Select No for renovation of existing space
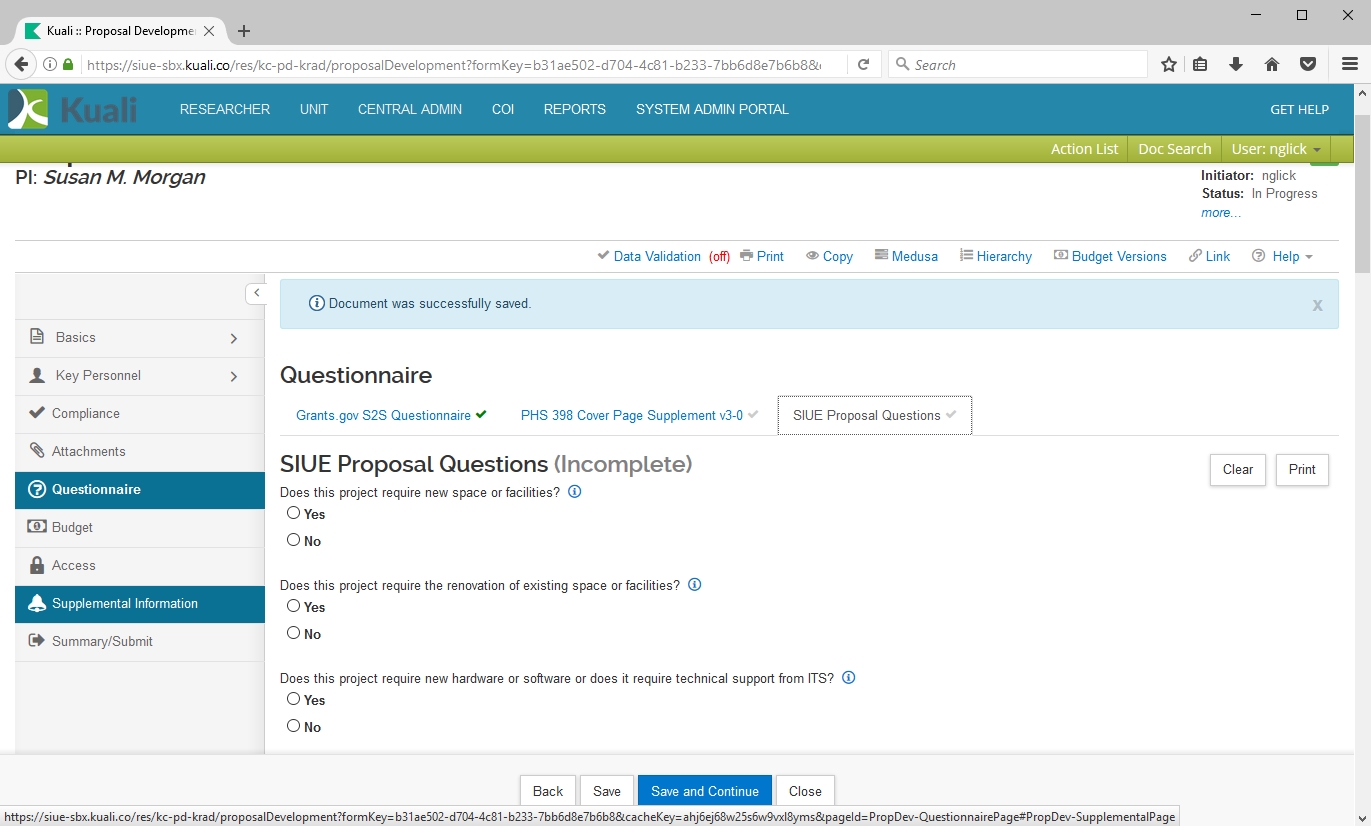 pyautogui.click(x=293, y=633)
